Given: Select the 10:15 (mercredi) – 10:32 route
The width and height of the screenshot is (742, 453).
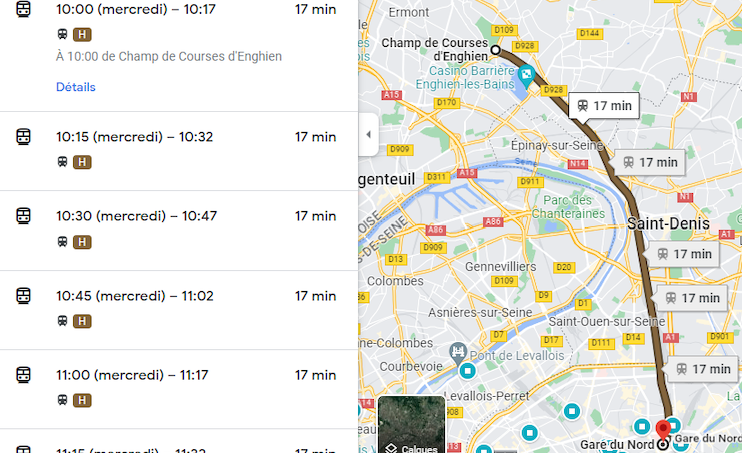Looking at the screenshot, I should [x=134, y=137].
